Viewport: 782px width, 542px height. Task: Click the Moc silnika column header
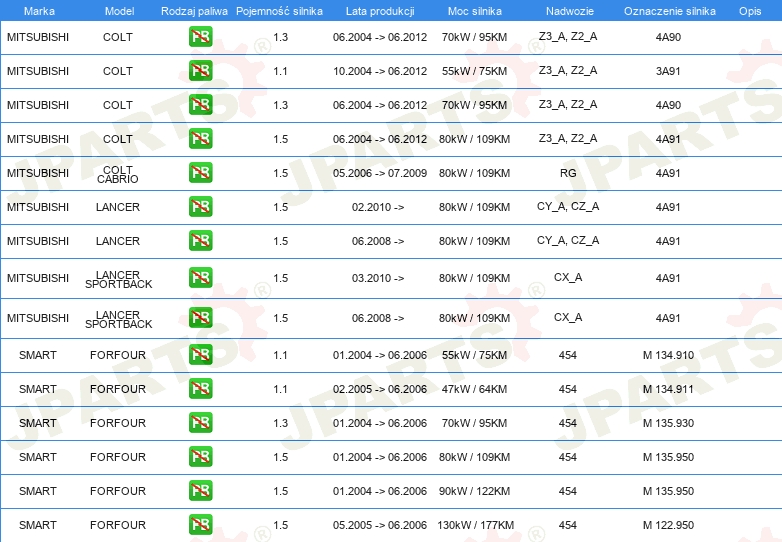pos(475,11)
